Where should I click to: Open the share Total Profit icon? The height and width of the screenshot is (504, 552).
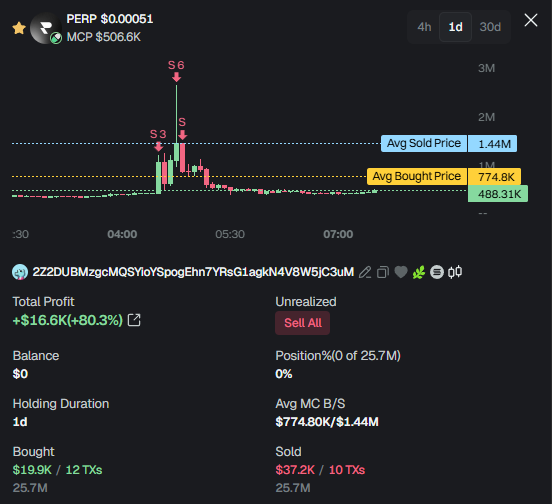(x=134, y=320)
